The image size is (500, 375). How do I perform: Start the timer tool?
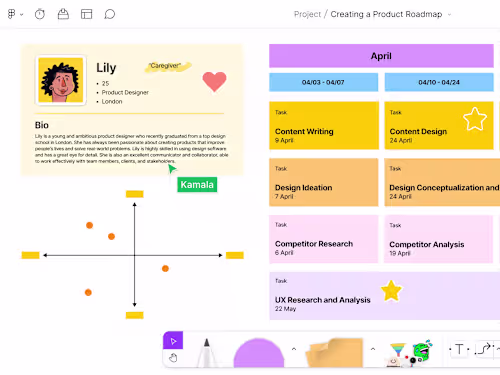(40, 14)
